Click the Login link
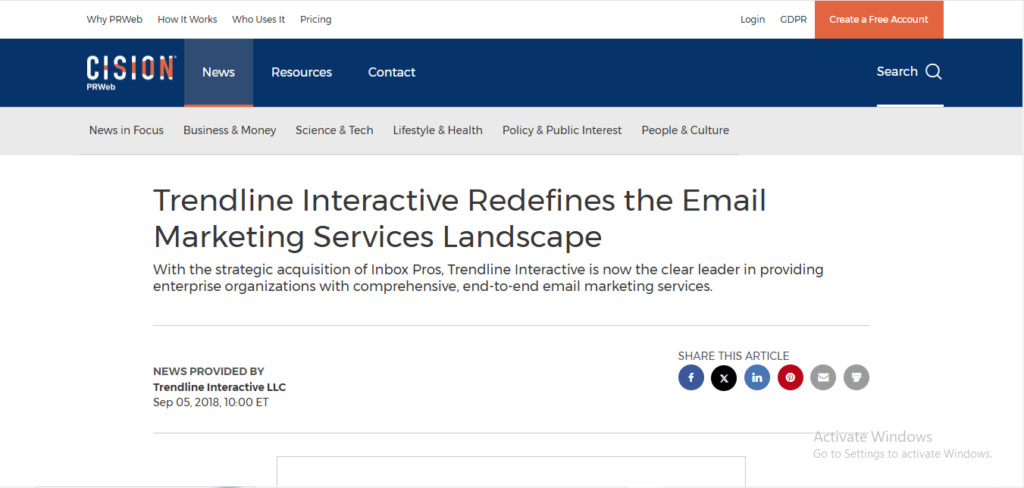 click(x=752, y=20)
